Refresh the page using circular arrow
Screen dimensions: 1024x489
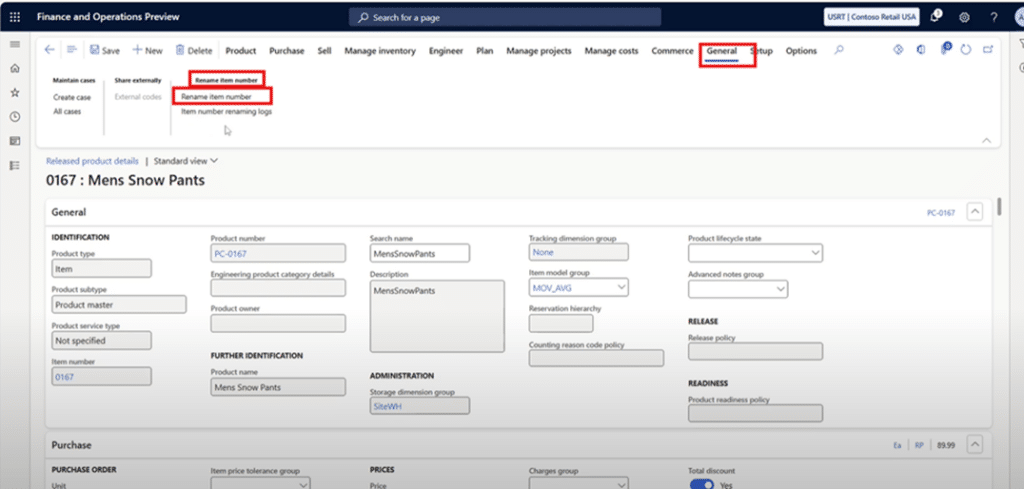967,50
